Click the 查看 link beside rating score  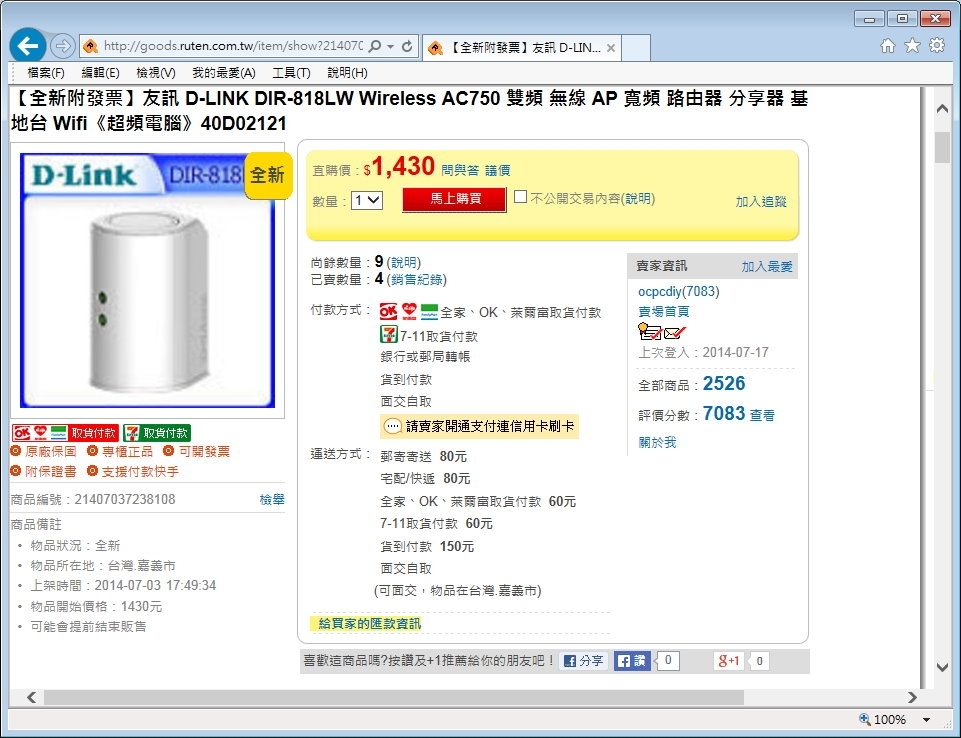click(x=762, y=416)
